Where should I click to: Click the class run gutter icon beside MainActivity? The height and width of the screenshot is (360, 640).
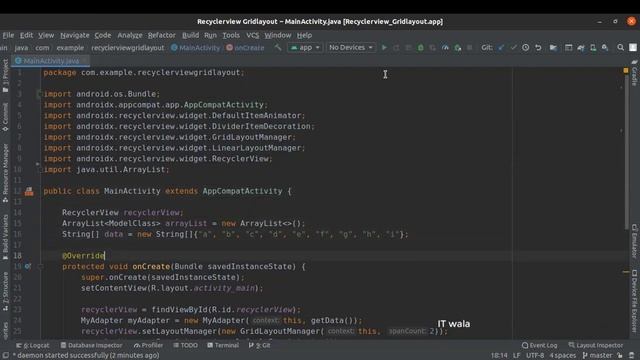coord(29,191)
